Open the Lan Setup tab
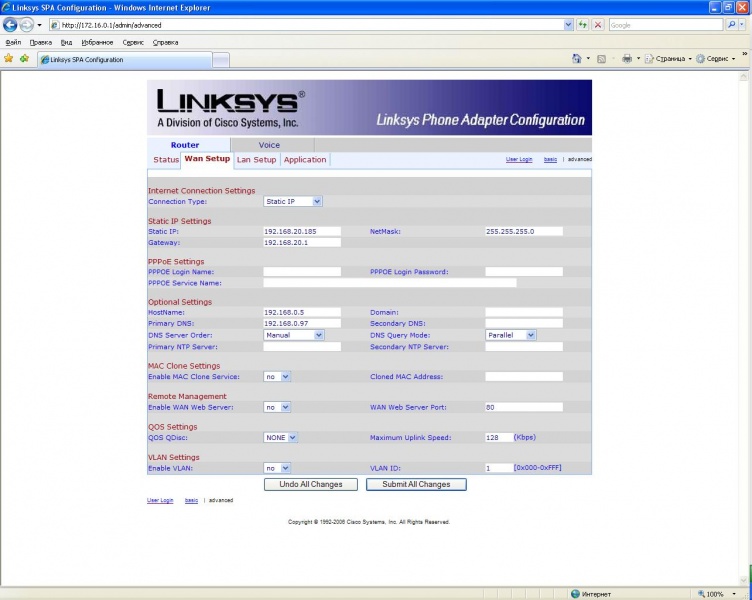 [x=256, y=160]
